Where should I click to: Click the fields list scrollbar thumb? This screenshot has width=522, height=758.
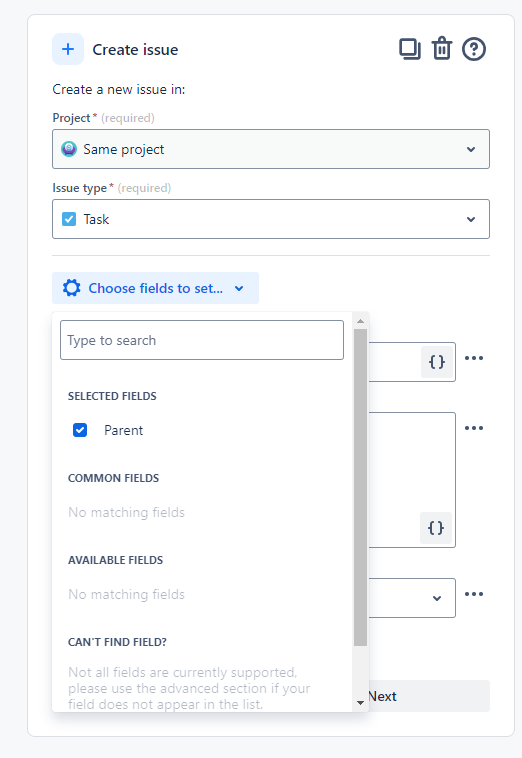tap(360, 487)
